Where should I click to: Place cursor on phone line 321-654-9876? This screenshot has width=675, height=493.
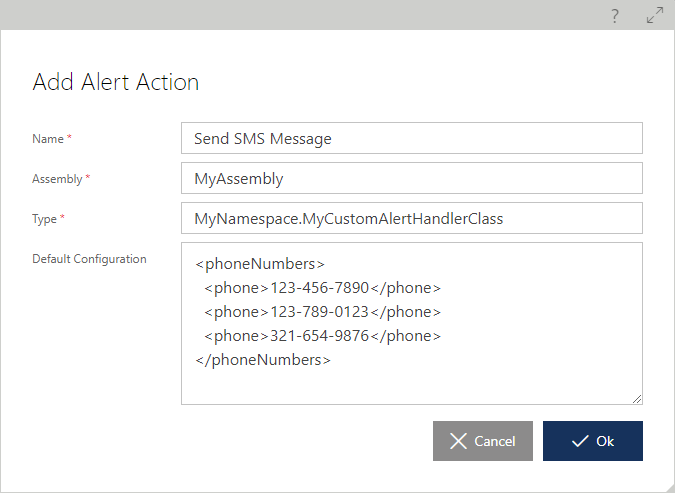coord(322,336)
